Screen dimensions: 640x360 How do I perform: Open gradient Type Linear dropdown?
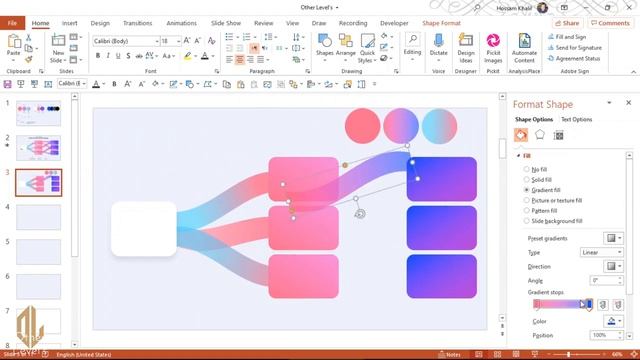pyautogui.click(x=602, y=252)
